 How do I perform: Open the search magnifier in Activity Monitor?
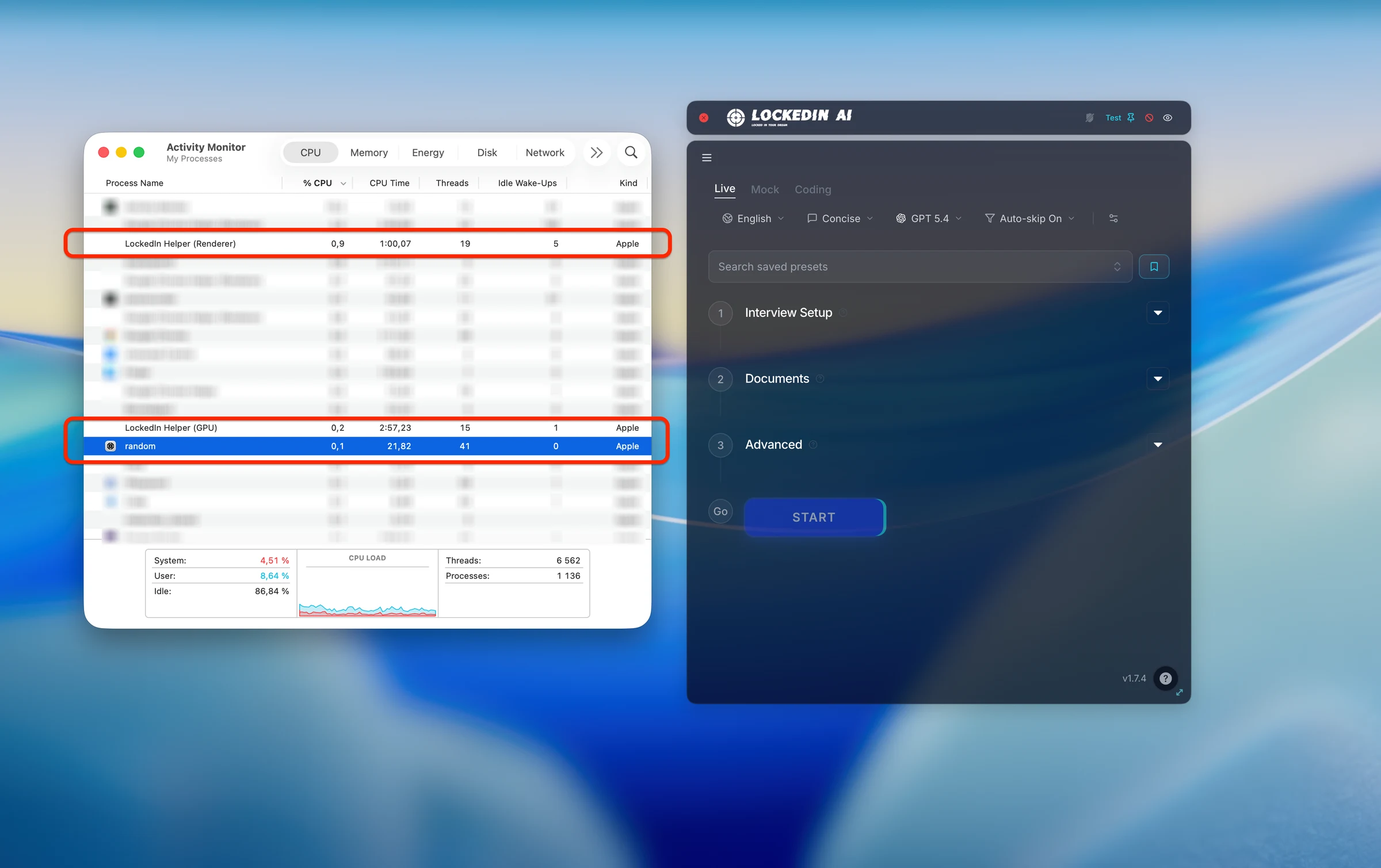[631, 152]
